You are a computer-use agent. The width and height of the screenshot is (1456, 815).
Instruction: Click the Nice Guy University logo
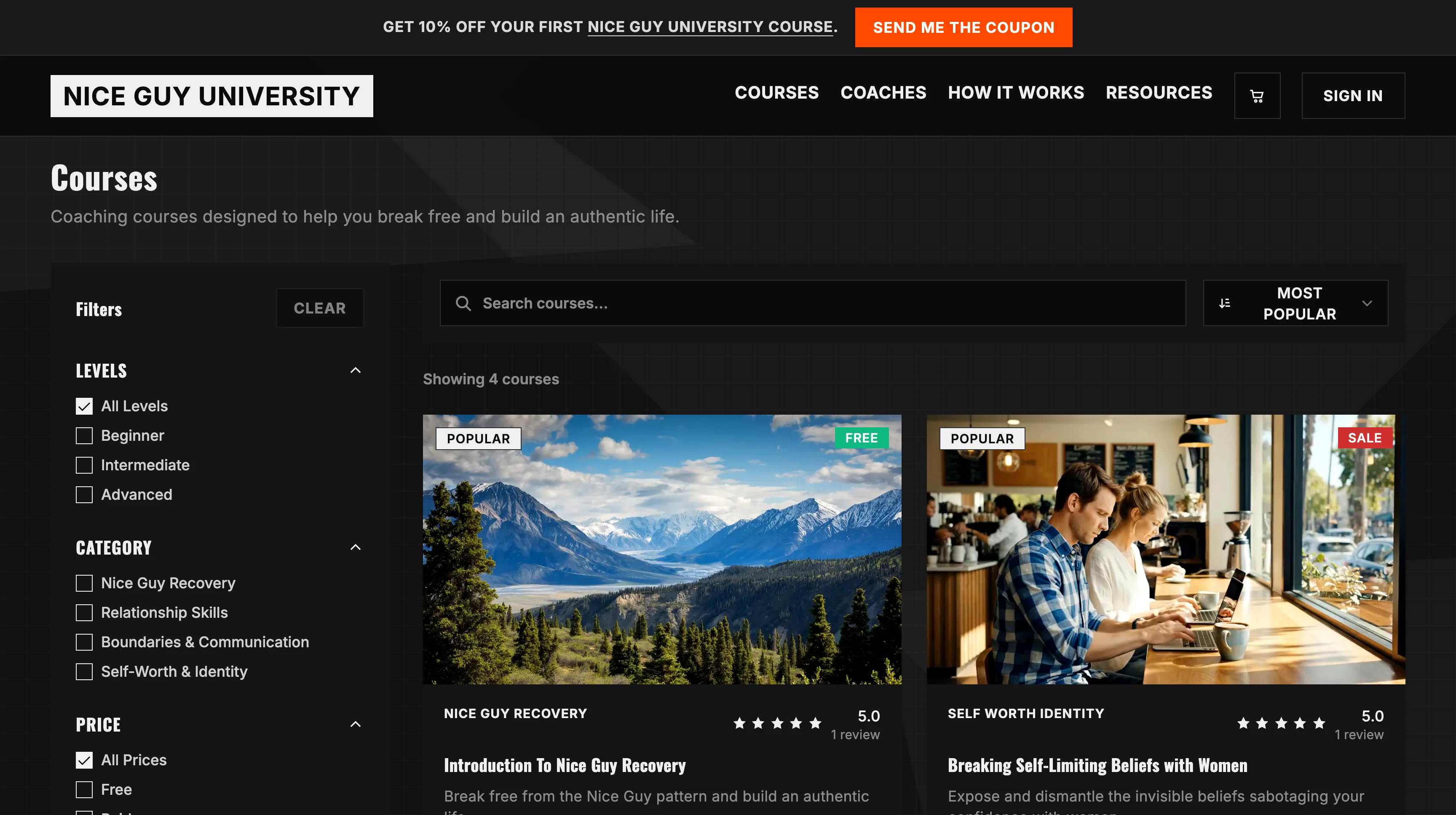click(212, 96)
